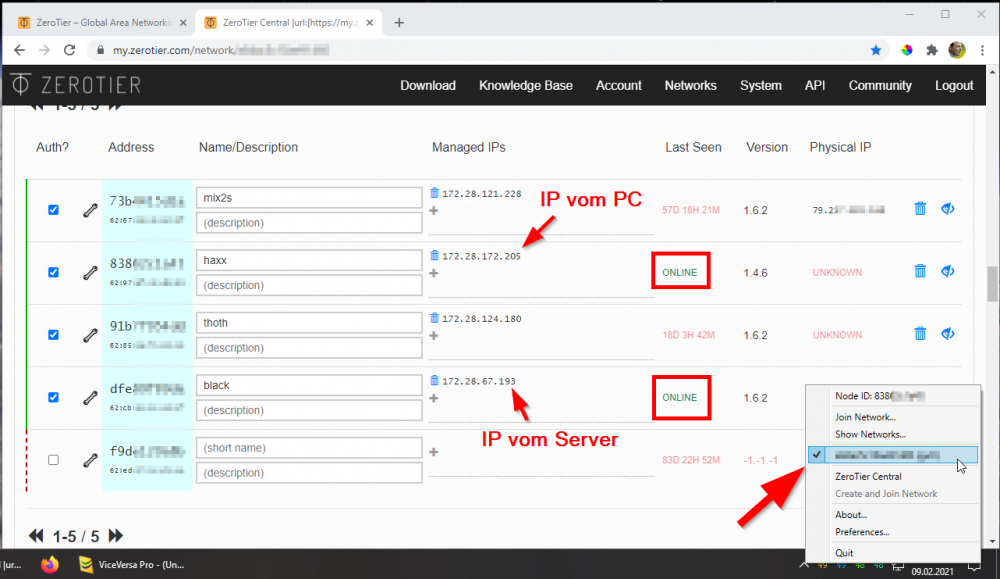Viewport: 1000px width, 579px height.
Task: Click the ZeroTier logo
Action: click(x=76, y=84)
